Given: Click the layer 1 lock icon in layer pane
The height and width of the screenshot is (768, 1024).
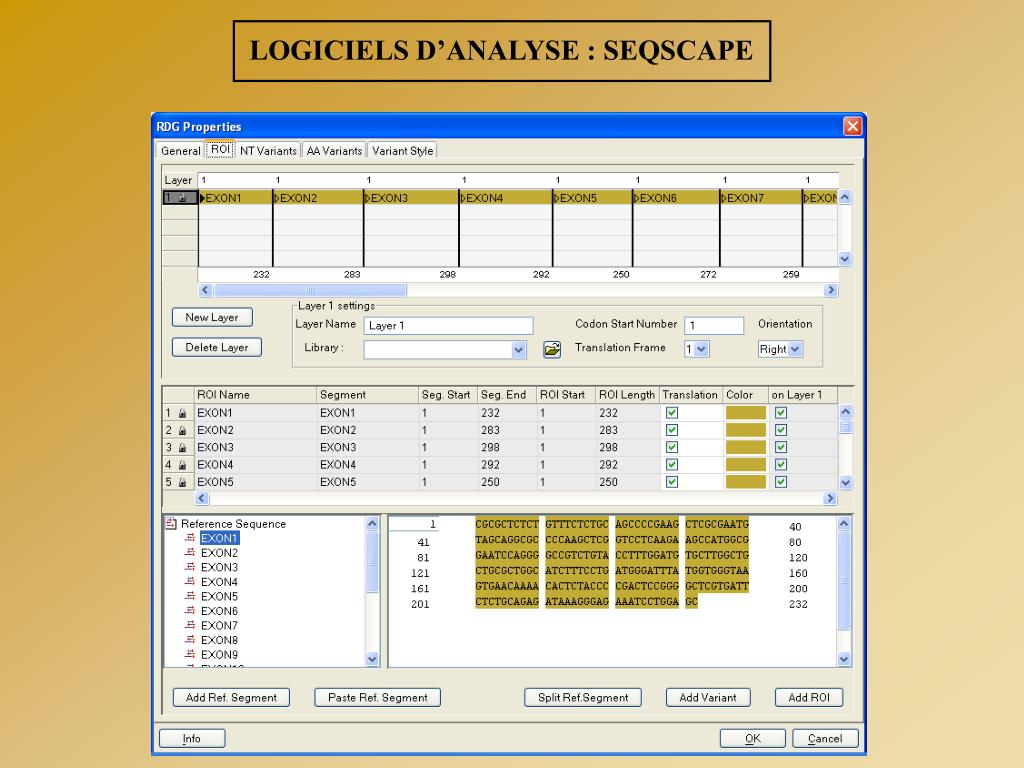Looking at the screenshot, I should 182,197.
